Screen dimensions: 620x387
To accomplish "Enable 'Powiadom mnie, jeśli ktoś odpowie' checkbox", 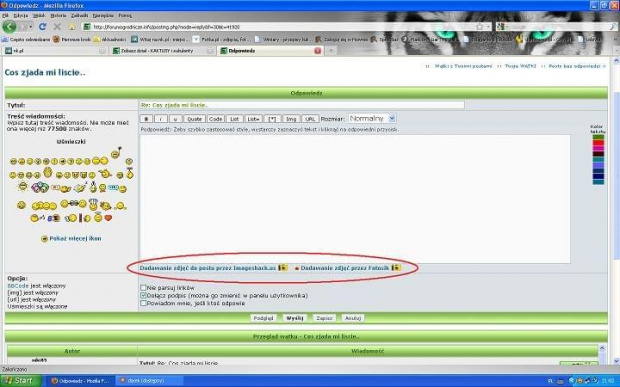I will click(x=144, y=303).
